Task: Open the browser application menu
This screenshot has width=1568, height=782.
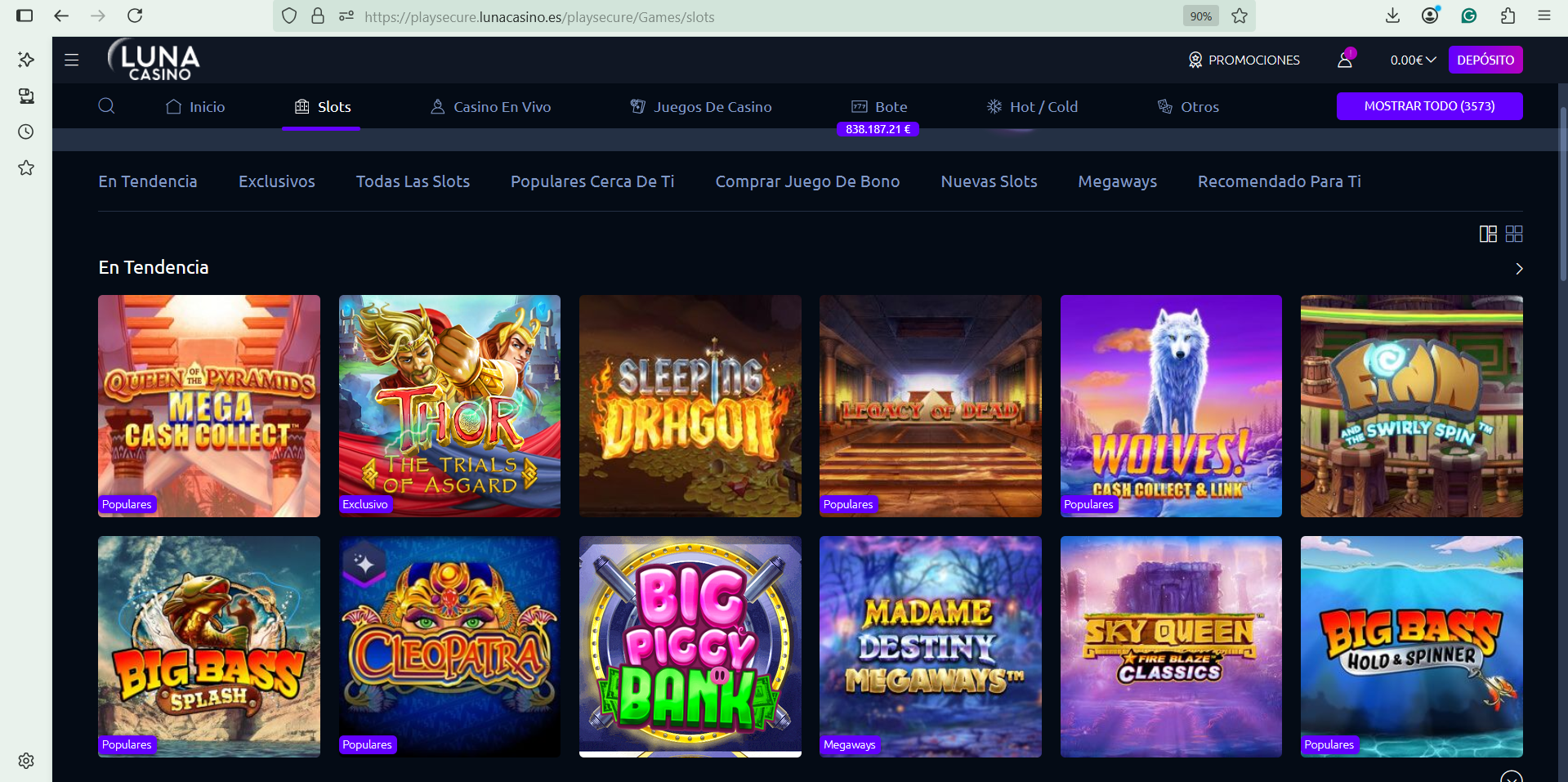Action: click(x=1544, y=16)
